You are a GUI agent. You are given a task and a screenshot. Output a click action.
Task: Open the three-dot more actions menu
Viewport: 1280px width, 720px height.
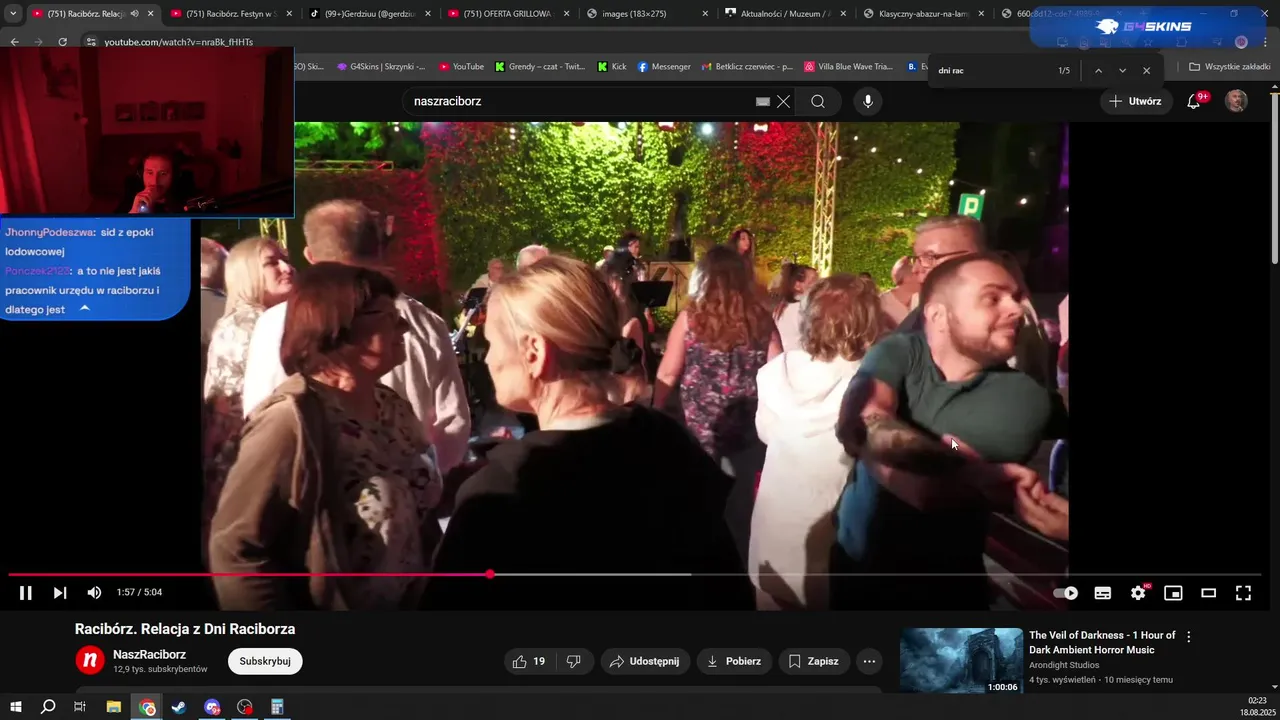(x=870, y=661)
